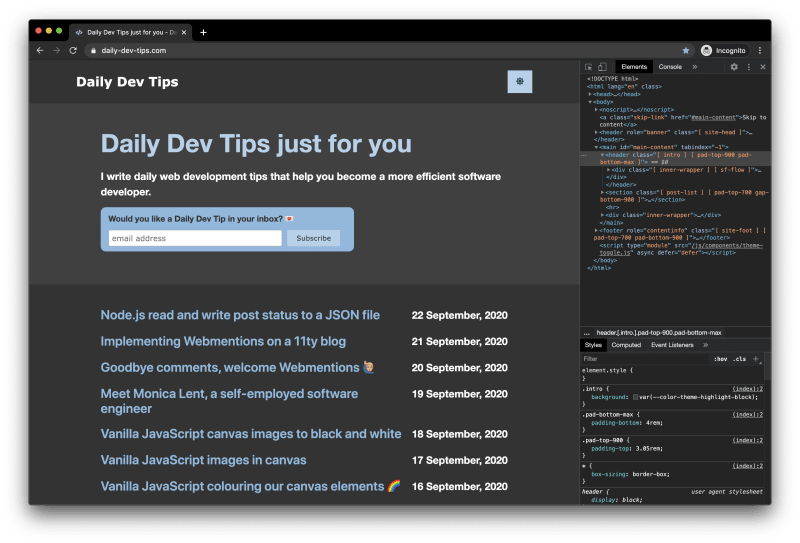
Task: Expand the section post-list element
Action: [602, 192]
